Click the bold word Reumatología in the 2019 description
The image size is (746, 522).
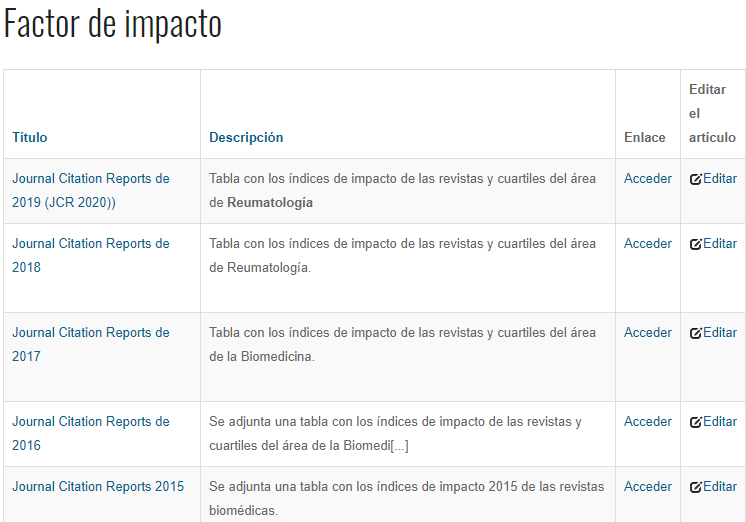pyautogui.click(x=270, y=203)
